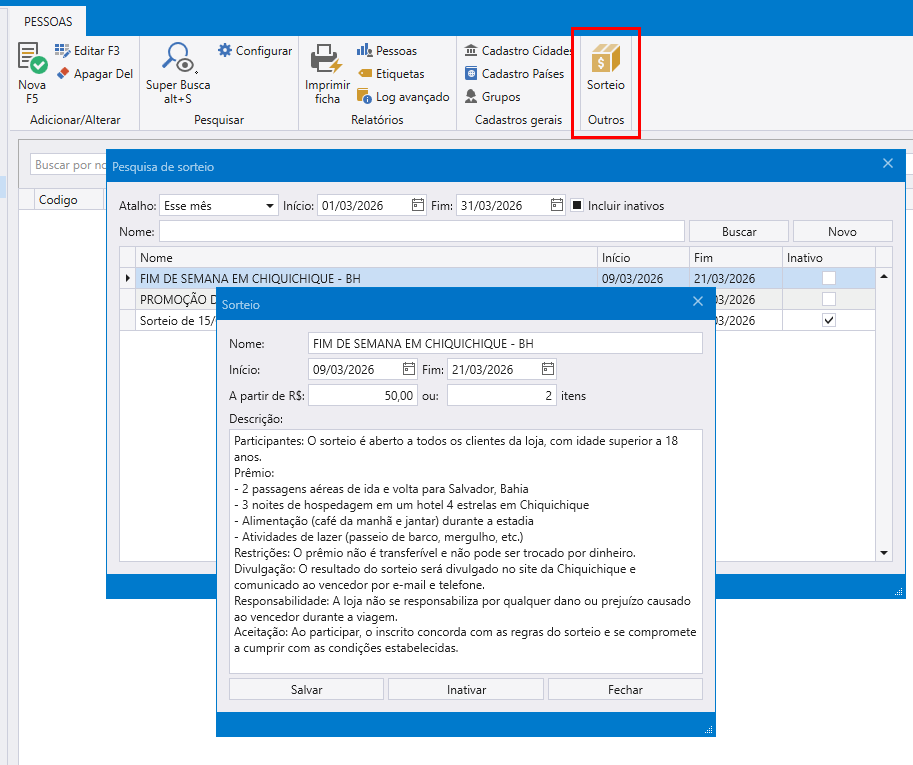Viewport: 913px width, 765px height.
Task: Select the PESSOAS ribbon tab
Action: [x=48, y=21]
